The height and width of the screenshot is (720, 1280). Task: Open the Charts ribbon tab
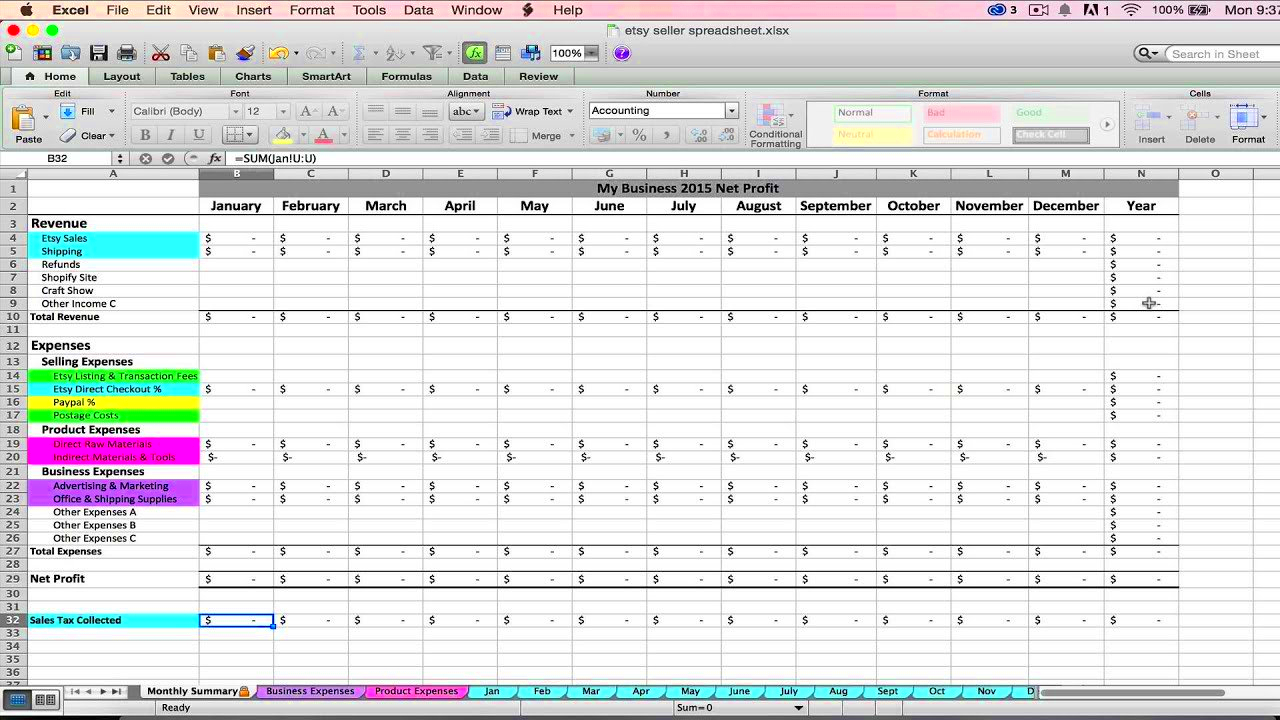(x=253, y=76)
